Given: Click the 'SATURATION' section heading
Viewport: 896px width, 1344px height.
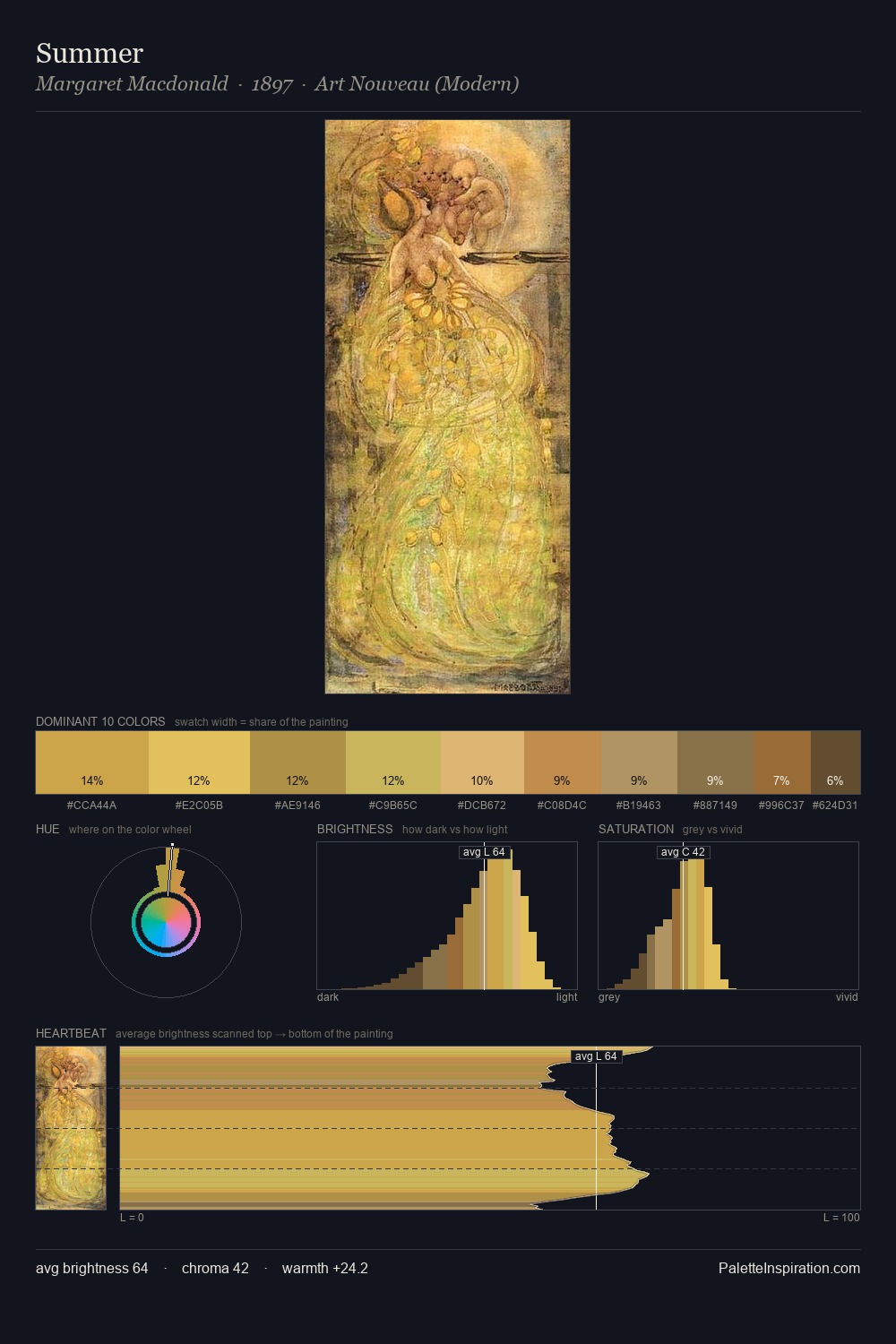Looking at the screenshot, I should (636, 829).
